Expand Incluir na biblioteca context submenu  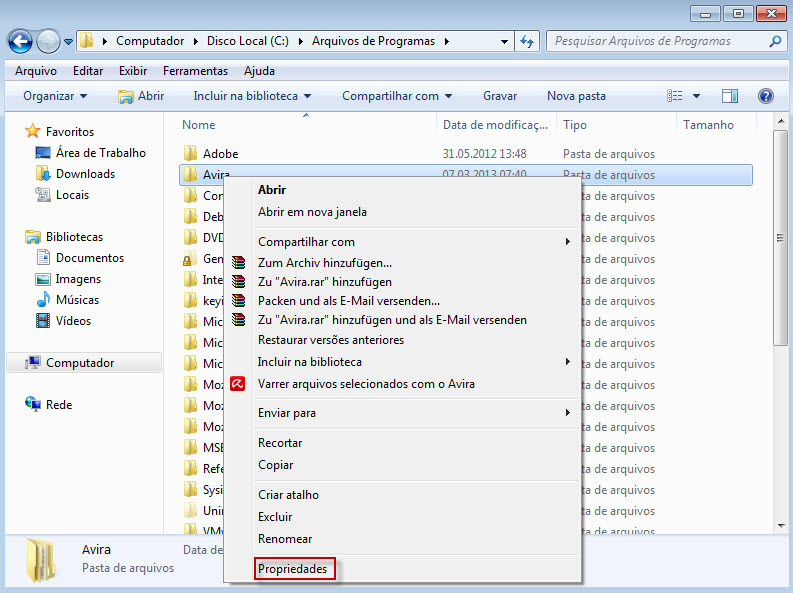click(x=414, y=362)
